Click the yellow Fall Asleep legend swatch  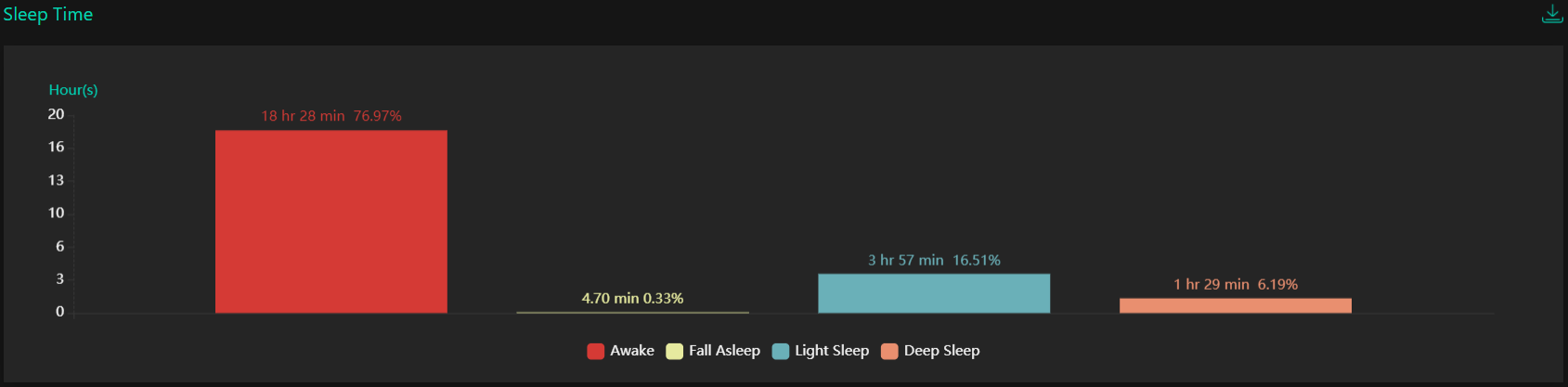pyautogui.click(x=675, y=351)
